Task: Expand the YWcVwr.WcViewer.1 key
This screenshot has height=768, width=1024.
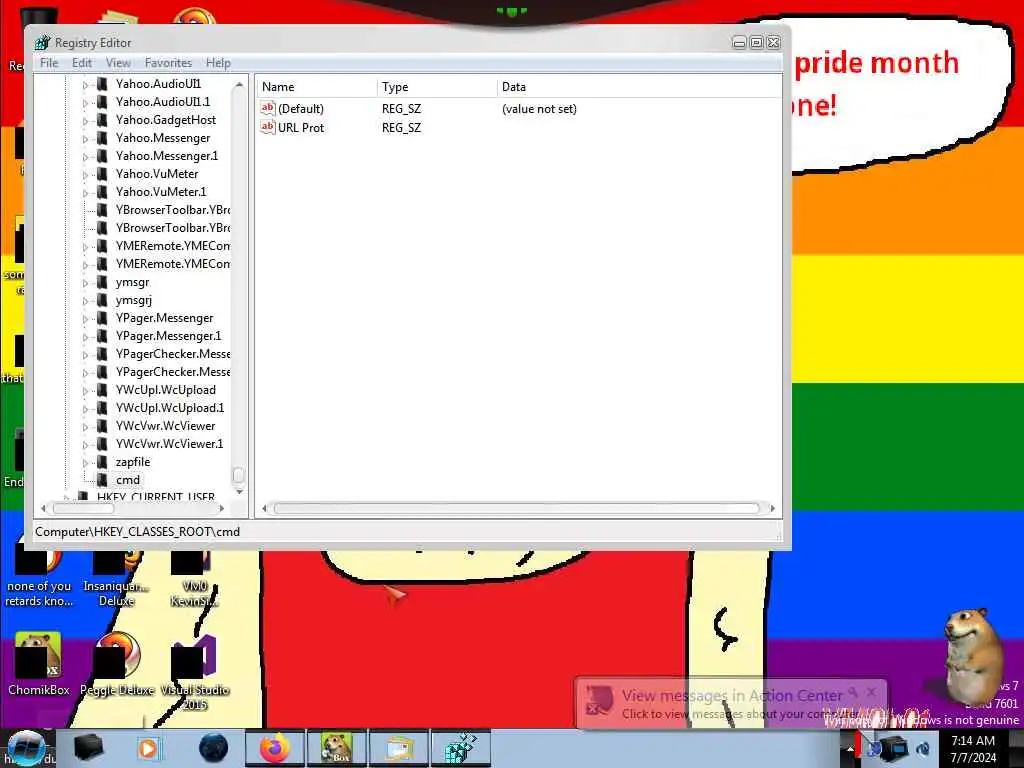Action: (85, 445)
